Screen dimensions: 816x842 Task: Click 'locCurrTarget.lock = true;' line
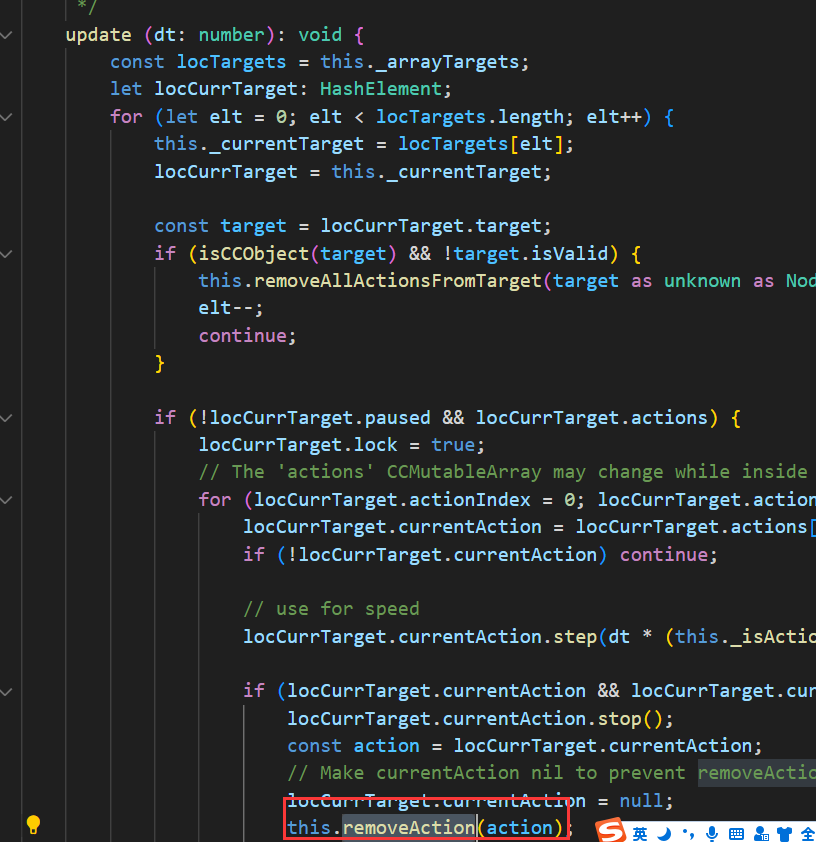(x=341, y=445)
